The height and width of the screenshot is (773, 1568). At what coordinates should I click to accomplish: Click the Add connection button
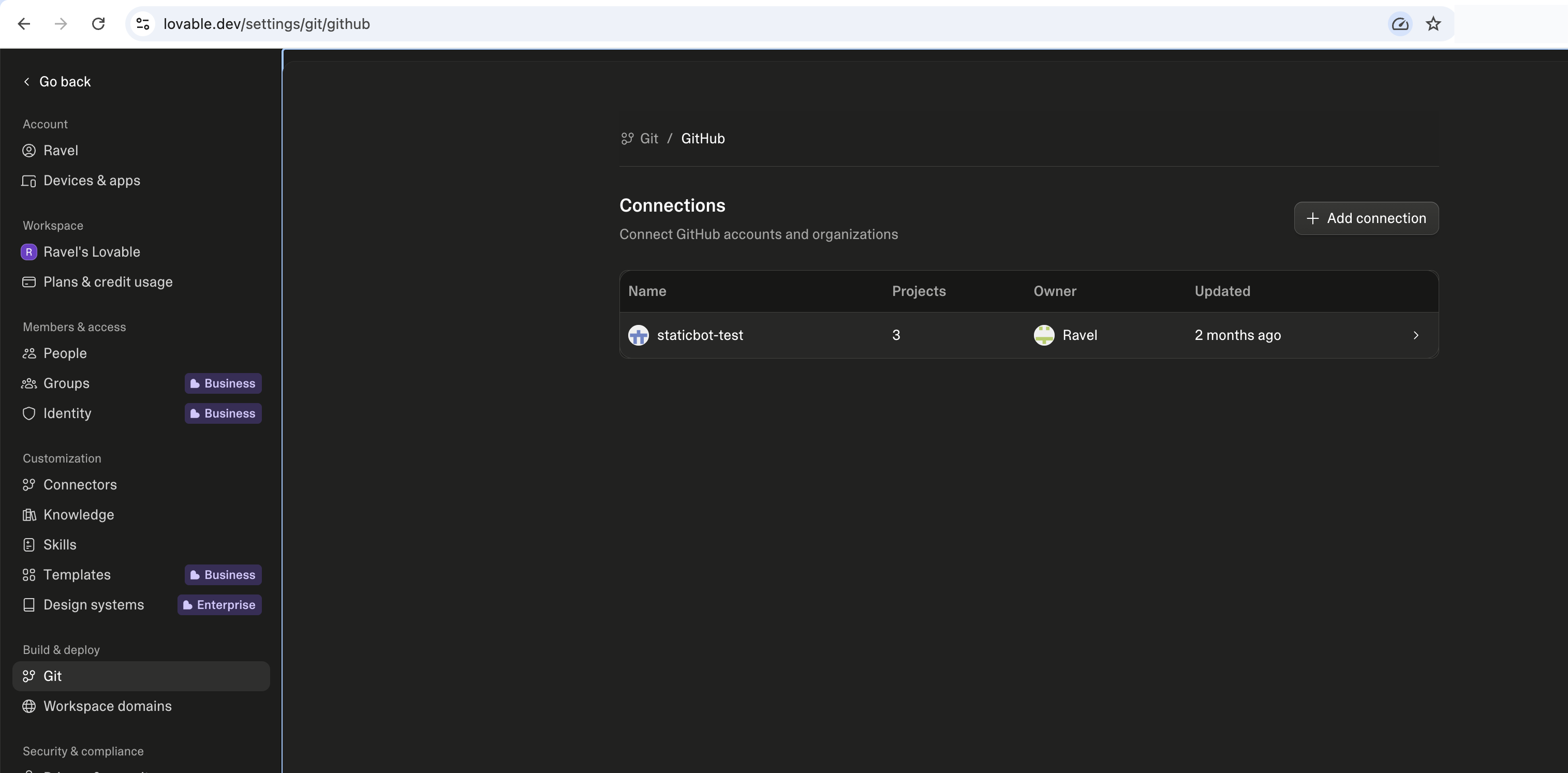click(1366, 218)
